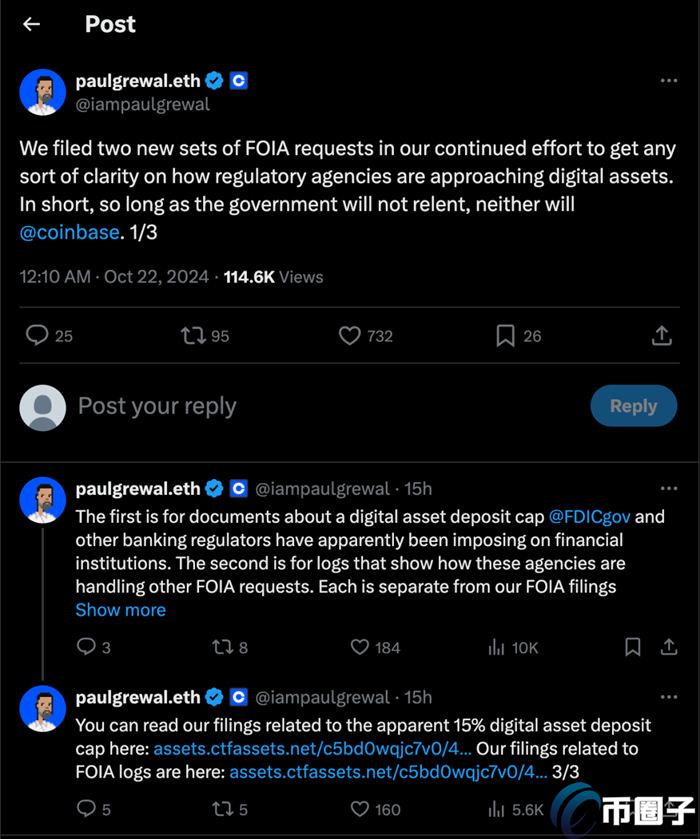This screenshot has width=700, height=839.
Task: Repost the reply with 8 reposts
Action: (222, 648)
